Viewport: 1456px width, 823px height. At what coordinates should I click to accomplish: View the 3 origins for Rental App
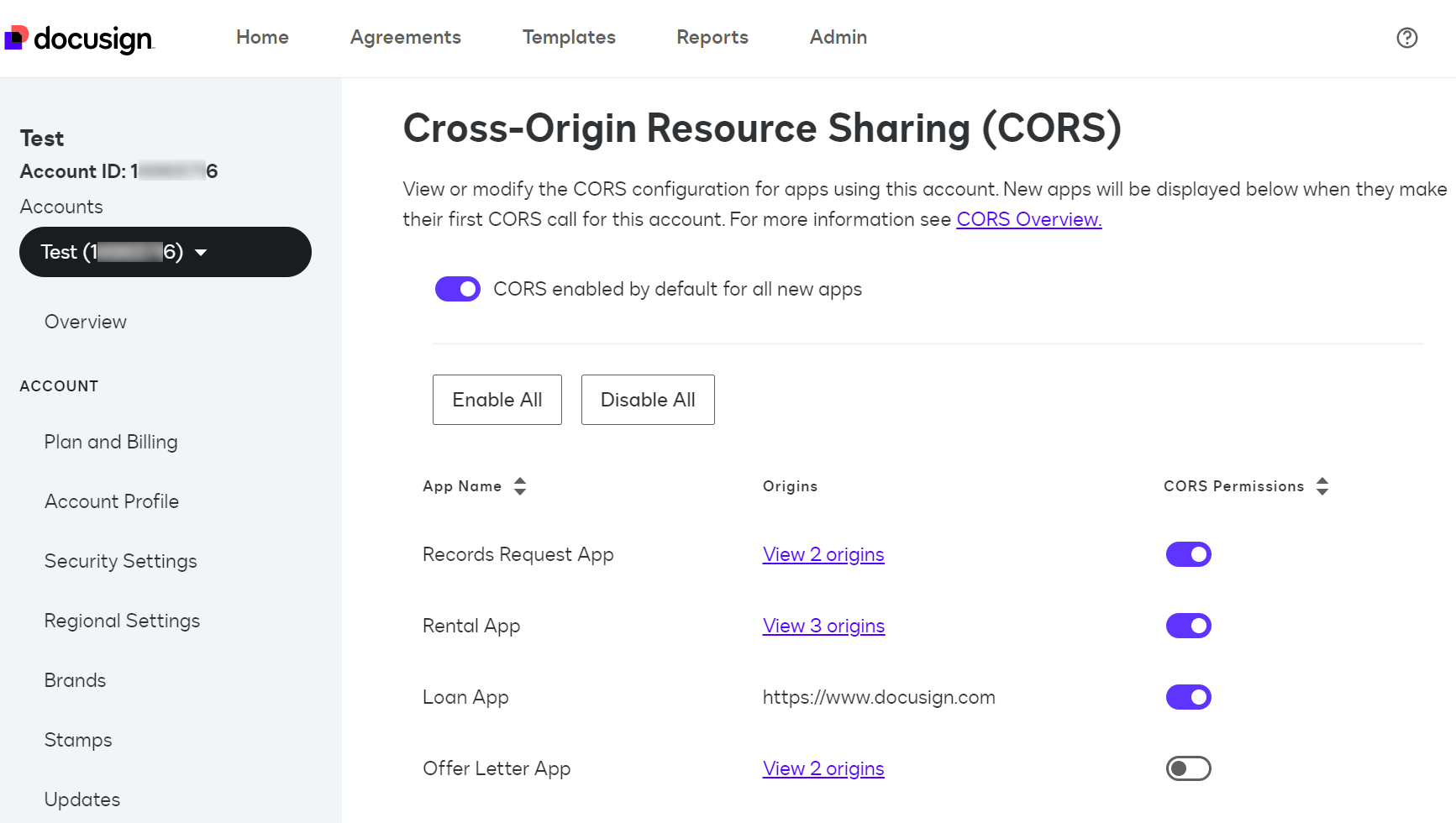pos(823,625)
